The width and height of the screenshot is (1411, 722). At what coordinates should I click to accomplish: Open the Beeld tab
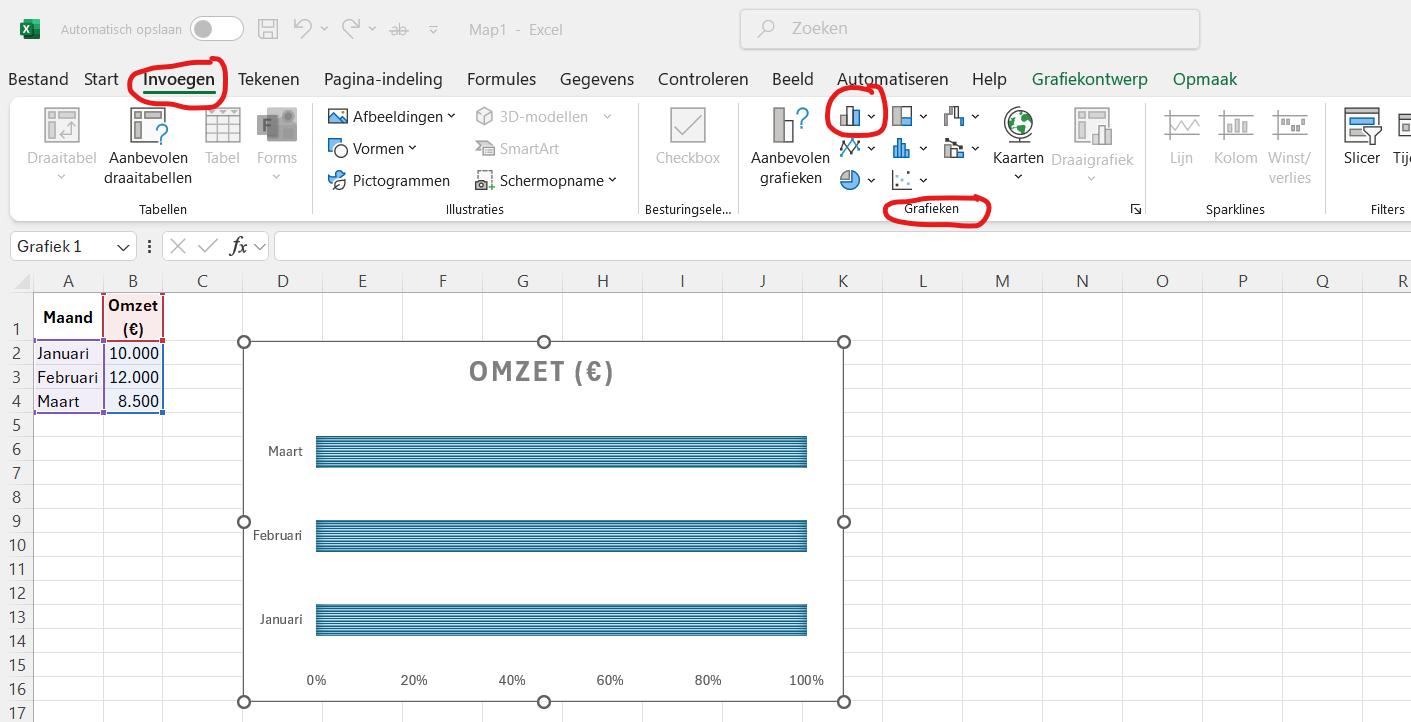[x=792, y=79]
